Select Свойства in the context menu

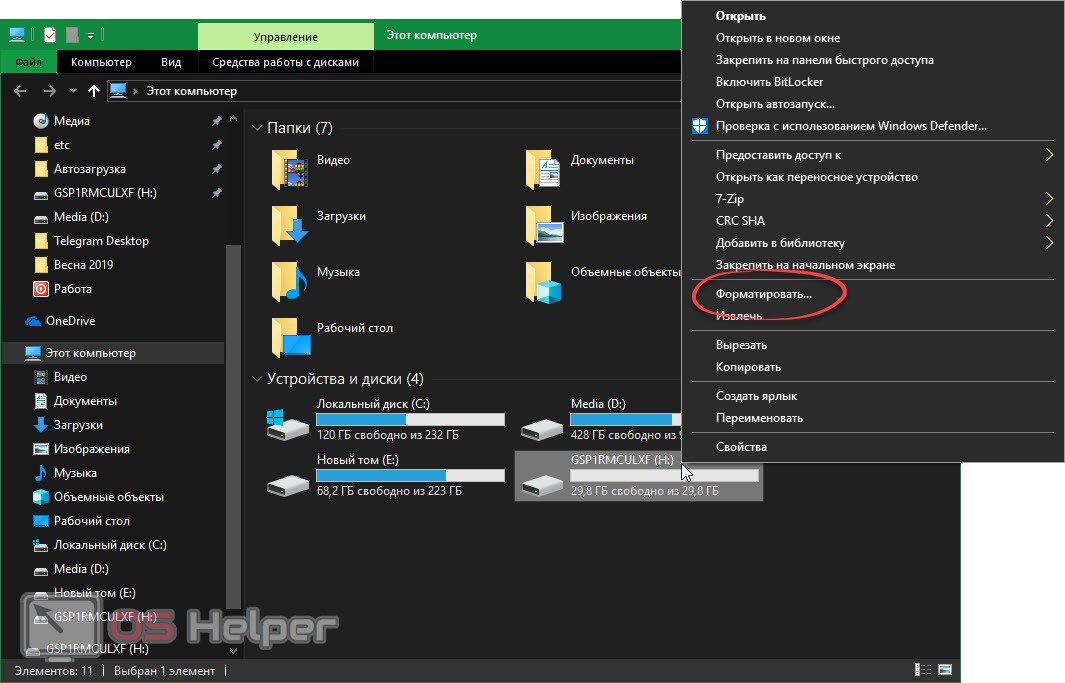tap(741, 447)
